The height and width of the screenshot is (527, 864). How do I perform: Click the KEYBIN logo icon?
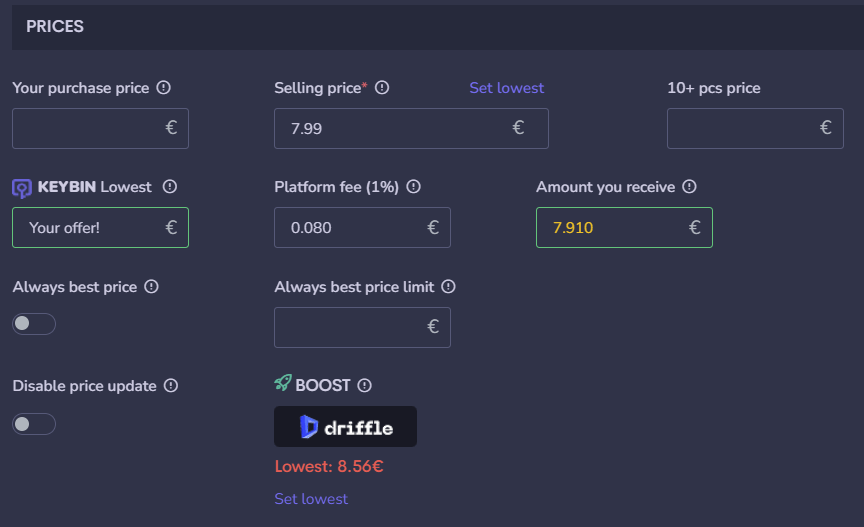(22, 189)
